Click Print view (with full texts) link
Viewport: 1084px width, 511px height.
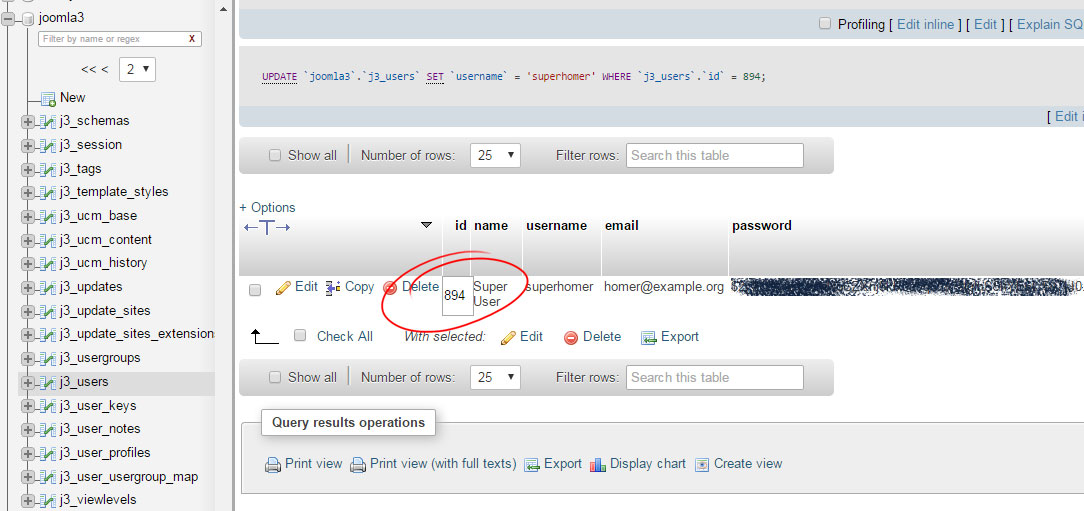point(443,464)
